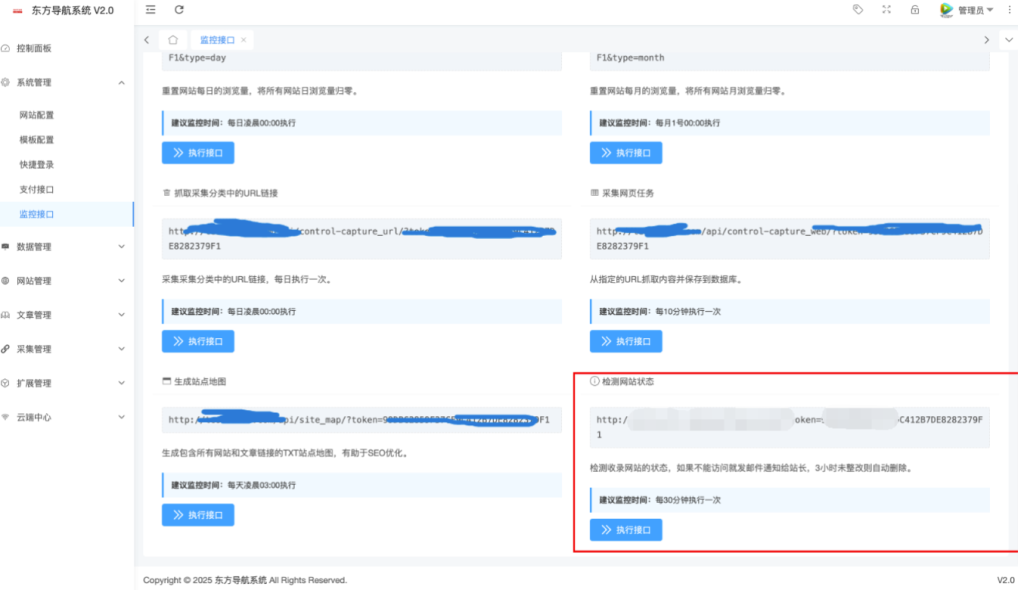Screen dimensions: 1024x590
Task: Click the 数据管理 sidebar icon
Action: point(5,247)
